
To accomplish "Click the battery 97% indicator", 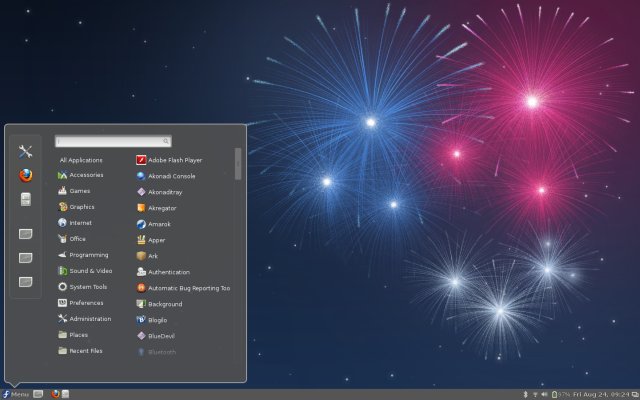I will point(561,395).
